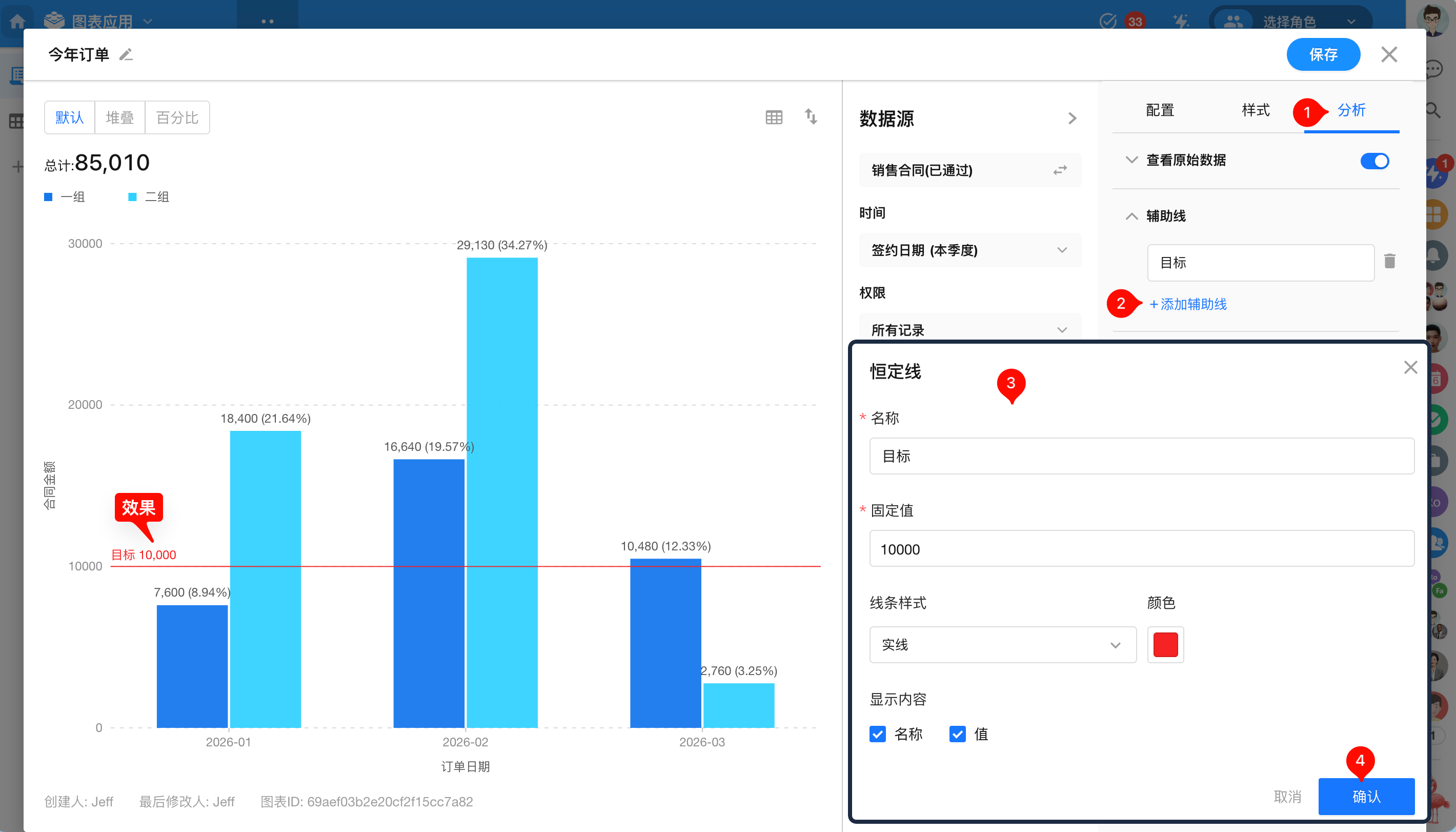Uncheck the 值 display checkbox
The height and width of the screenshot is (832, 1456).
click(x=958, y=734)
